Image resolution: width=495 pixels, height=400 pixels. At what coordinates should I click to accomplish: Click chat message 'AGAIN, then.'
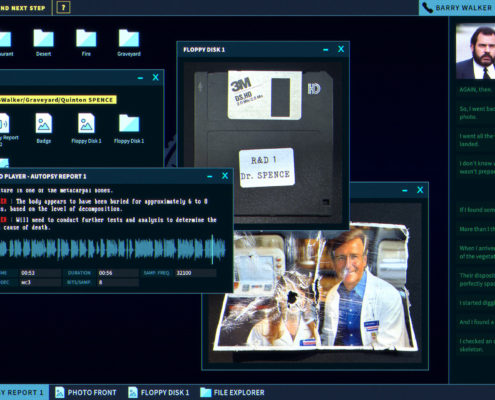coord(475,90)
